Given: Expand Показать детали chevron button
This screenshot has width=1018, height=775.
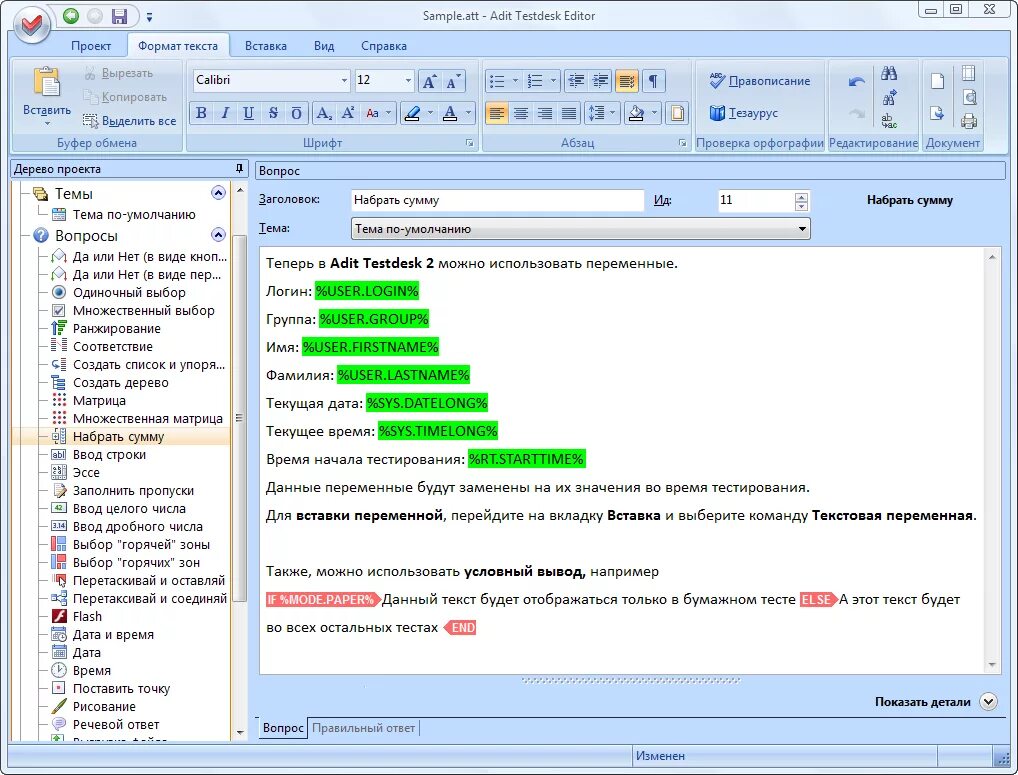Looking at the screenshot, I should tap(988, 702).
